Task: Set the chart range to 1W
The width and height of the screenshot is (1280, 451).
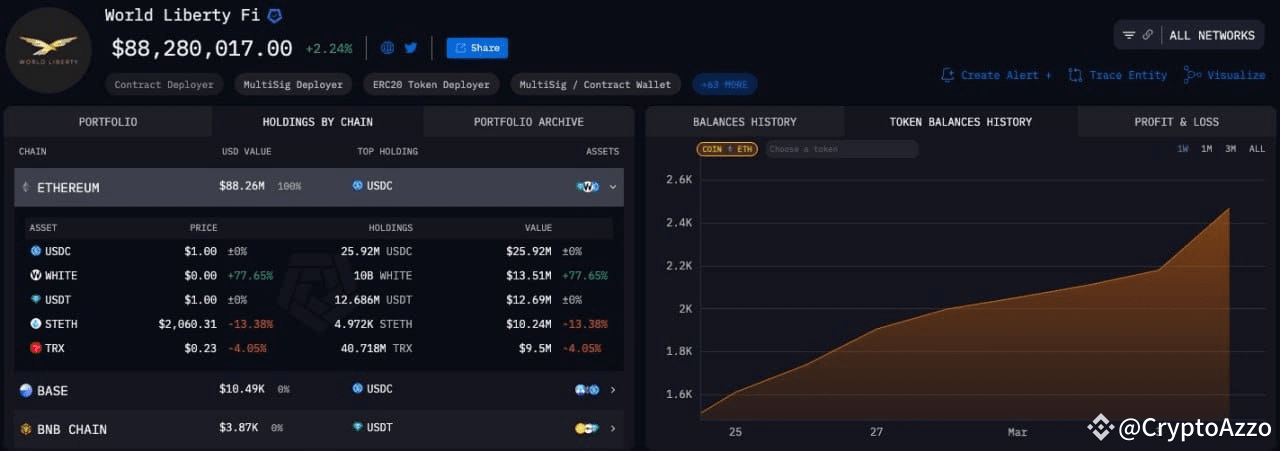Action: (1183, 149)
